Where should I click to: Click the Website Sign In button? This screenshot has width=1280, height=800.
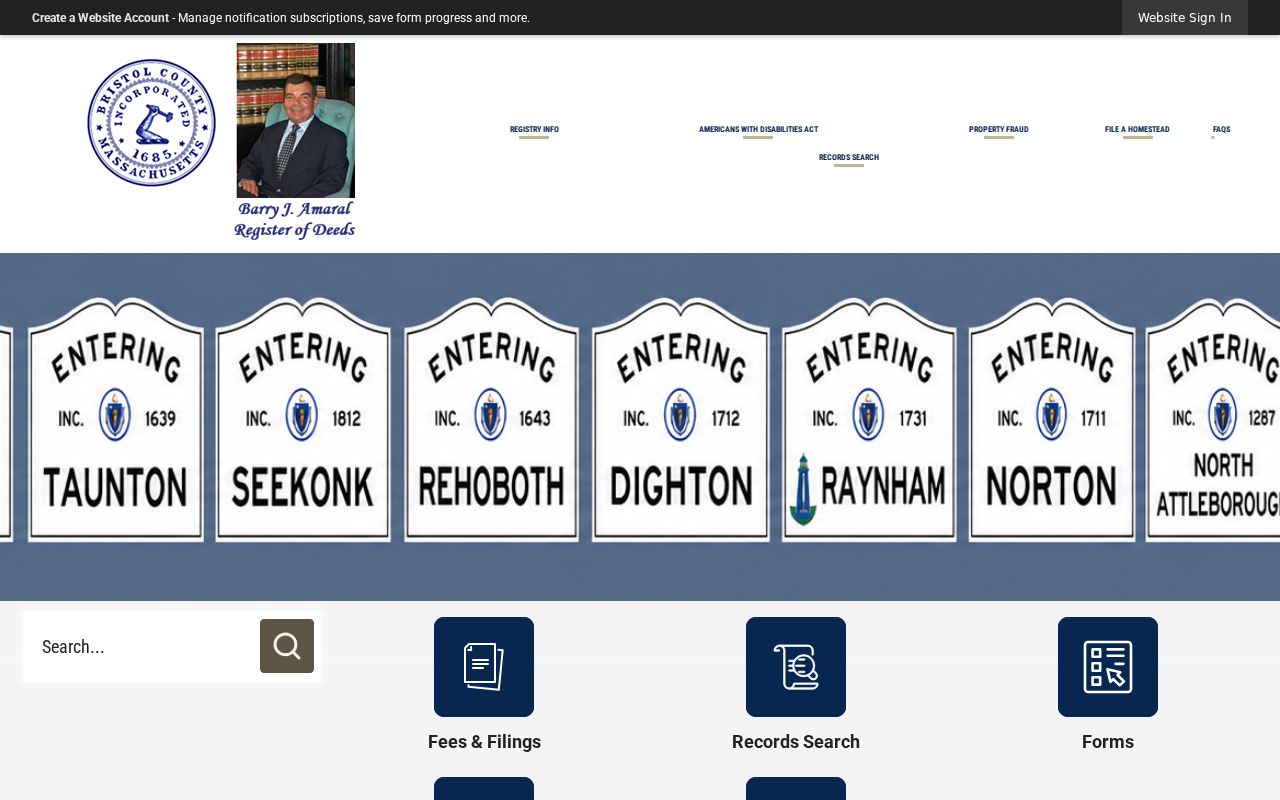(1185, 18)
